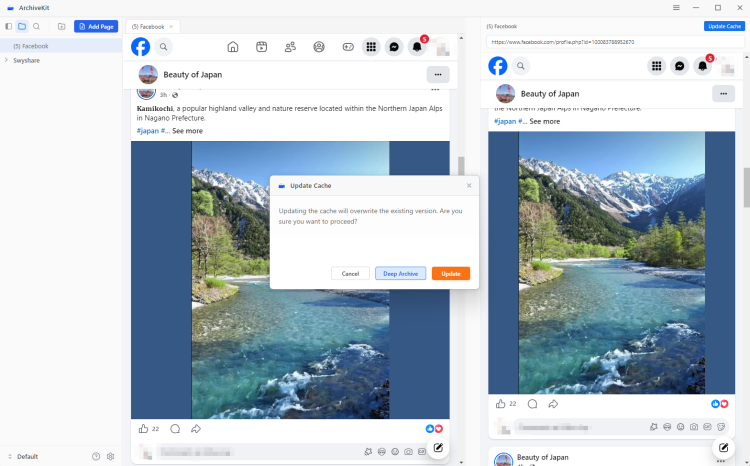Image resolution: width=750 pixels, height=466 pixels.
Task: Open the ArchiveKit hamburger menu
Action: (676, 7)
